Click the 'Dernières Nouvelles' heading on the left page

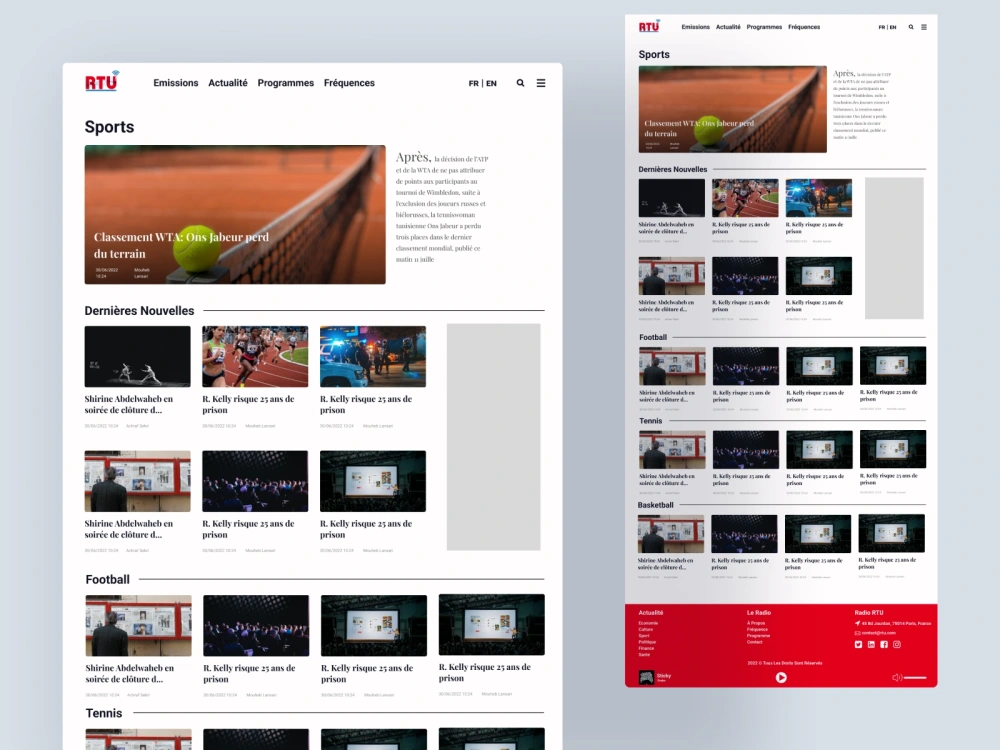pos(139,311)
